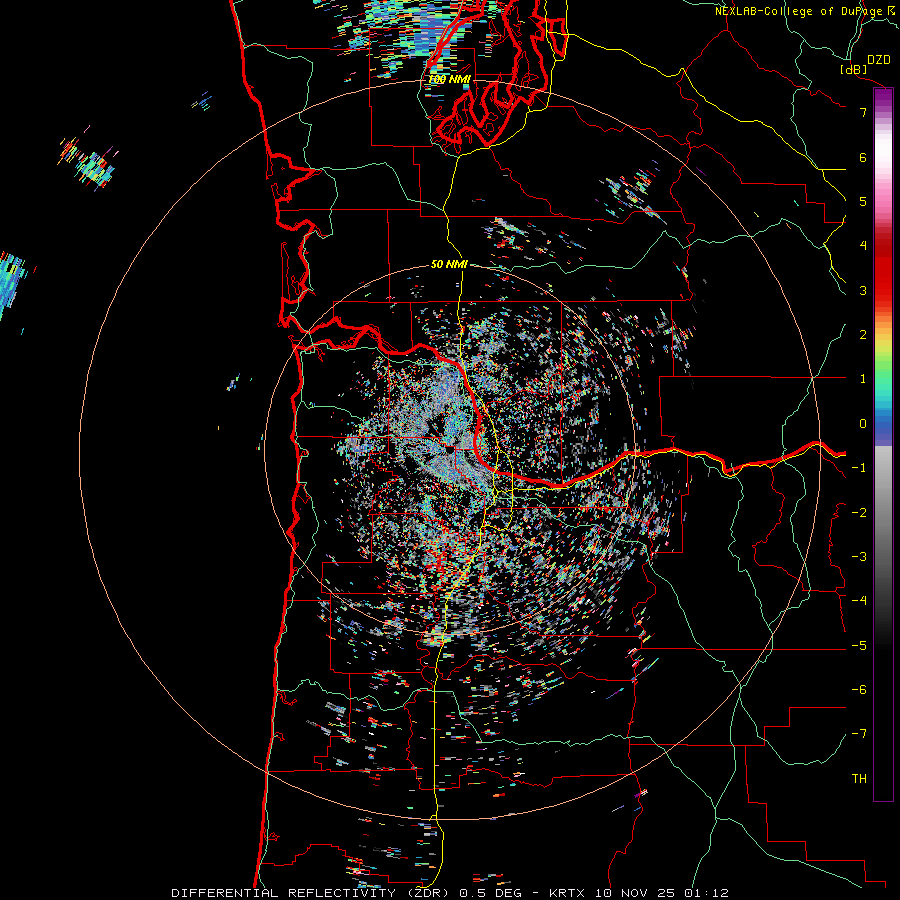Click the DIFFERENTIAL REFLECTIVITY (ZDR) title text
The width and height of the screenshot is (900, 900).
pos(312,893)
